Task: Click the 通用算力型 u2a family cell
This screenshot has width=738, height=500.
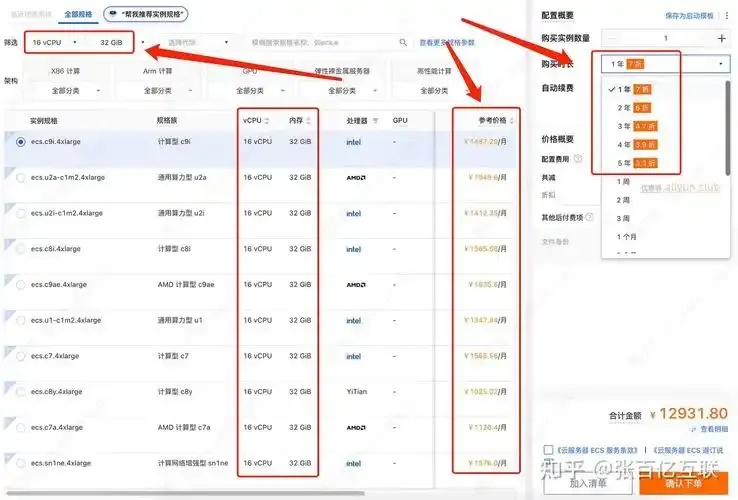Action: tap(182, 177)
